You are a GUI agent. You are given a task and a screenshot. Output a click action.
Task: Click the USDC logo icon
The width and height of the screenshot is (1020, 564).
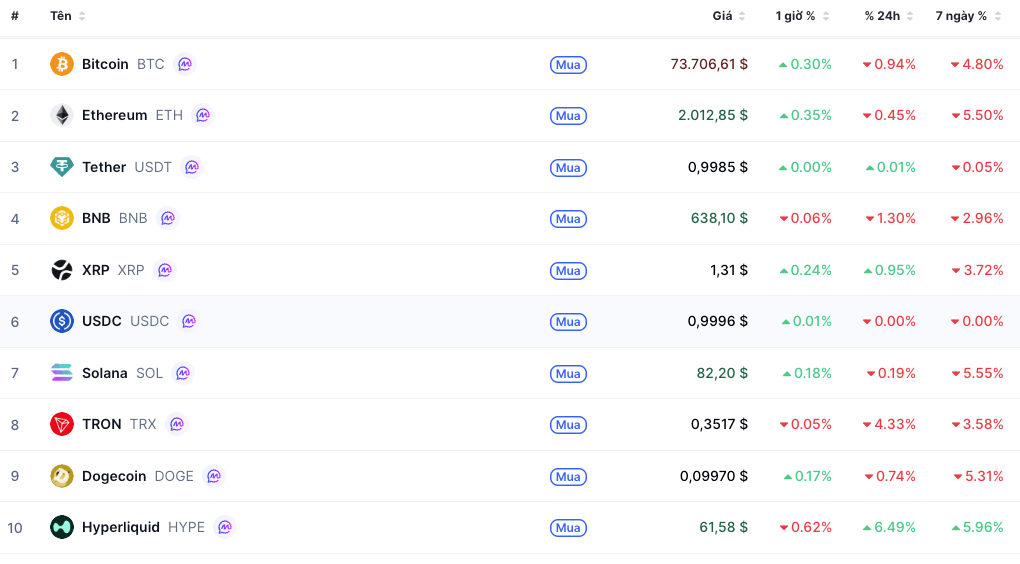[62, 321]
